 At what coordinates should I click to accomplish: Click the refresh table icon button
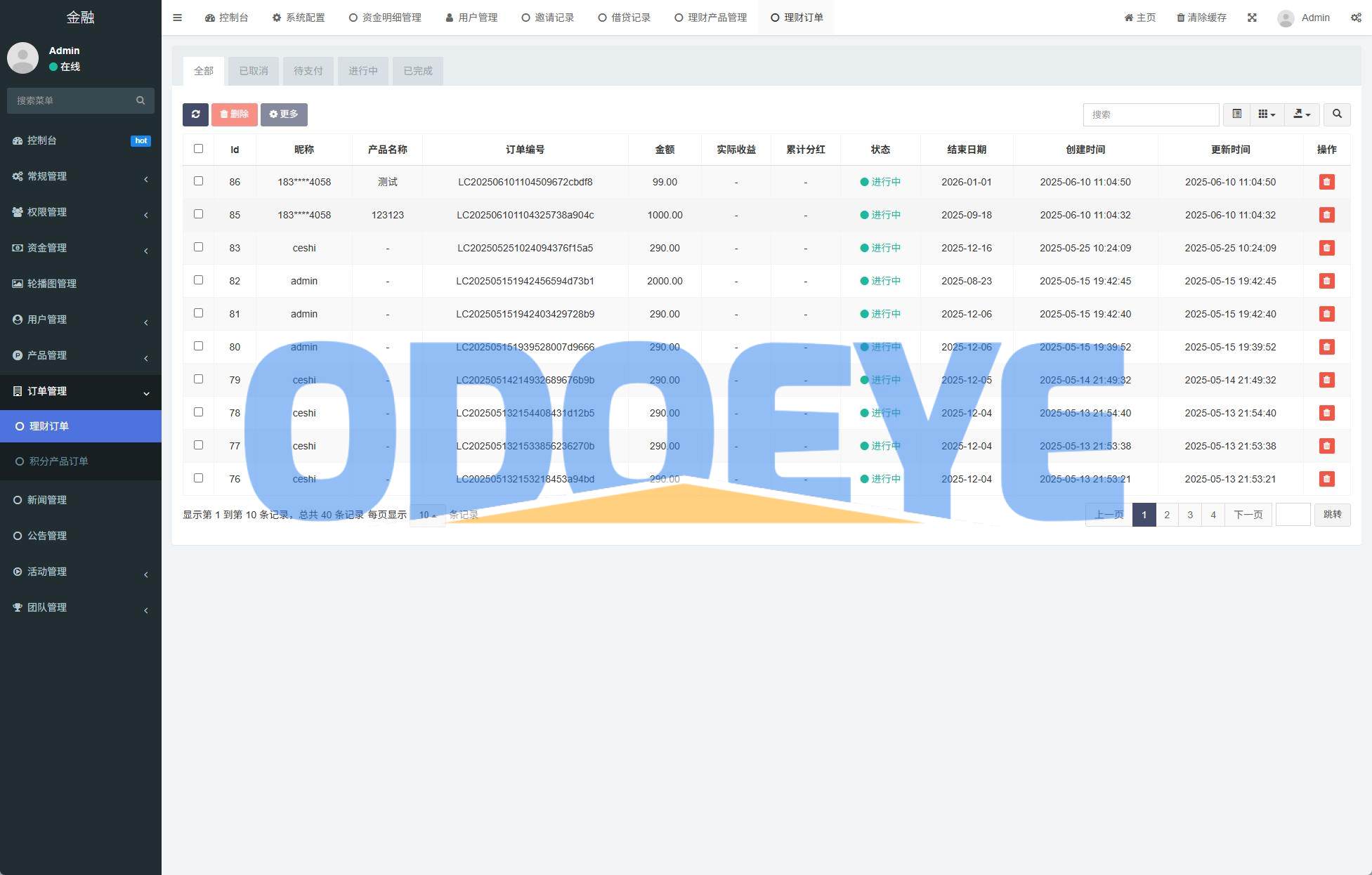point(195,114)
